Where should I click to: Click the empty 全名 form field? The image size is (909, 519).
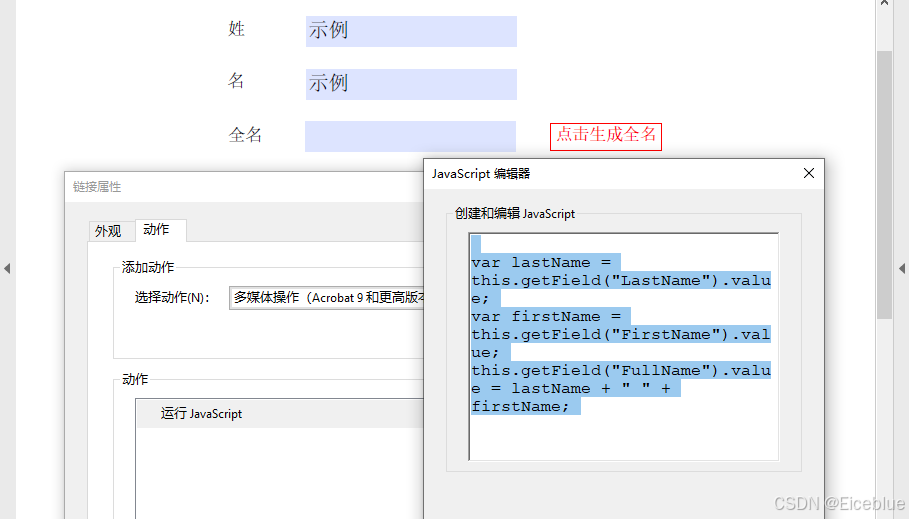coord(410,136)
